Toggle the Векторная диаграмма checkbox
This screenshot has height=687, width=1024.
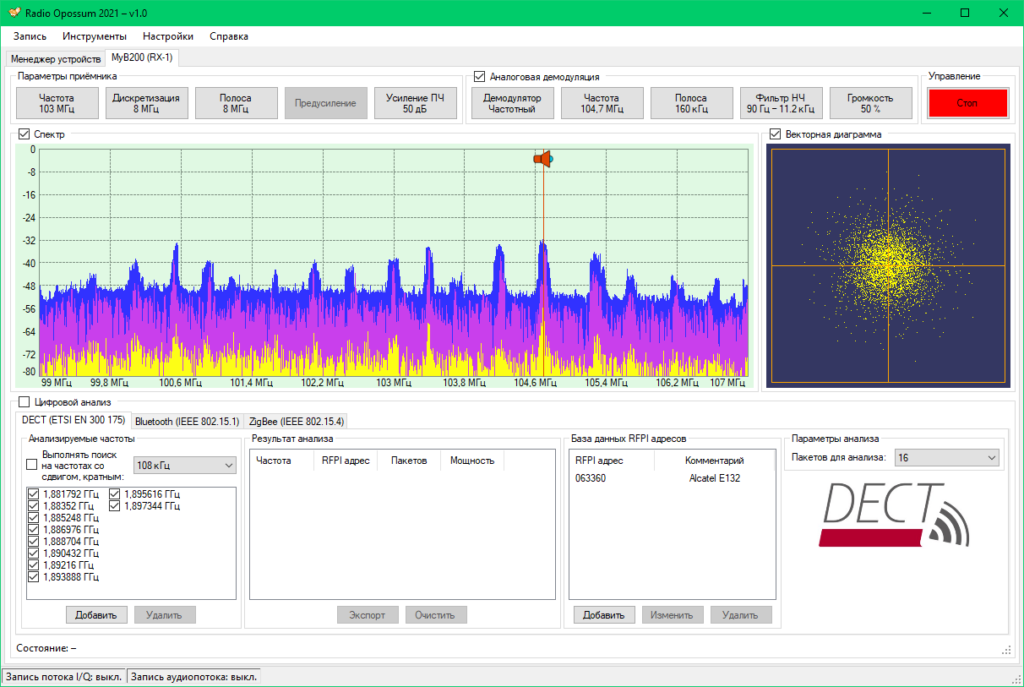(775, 134)
